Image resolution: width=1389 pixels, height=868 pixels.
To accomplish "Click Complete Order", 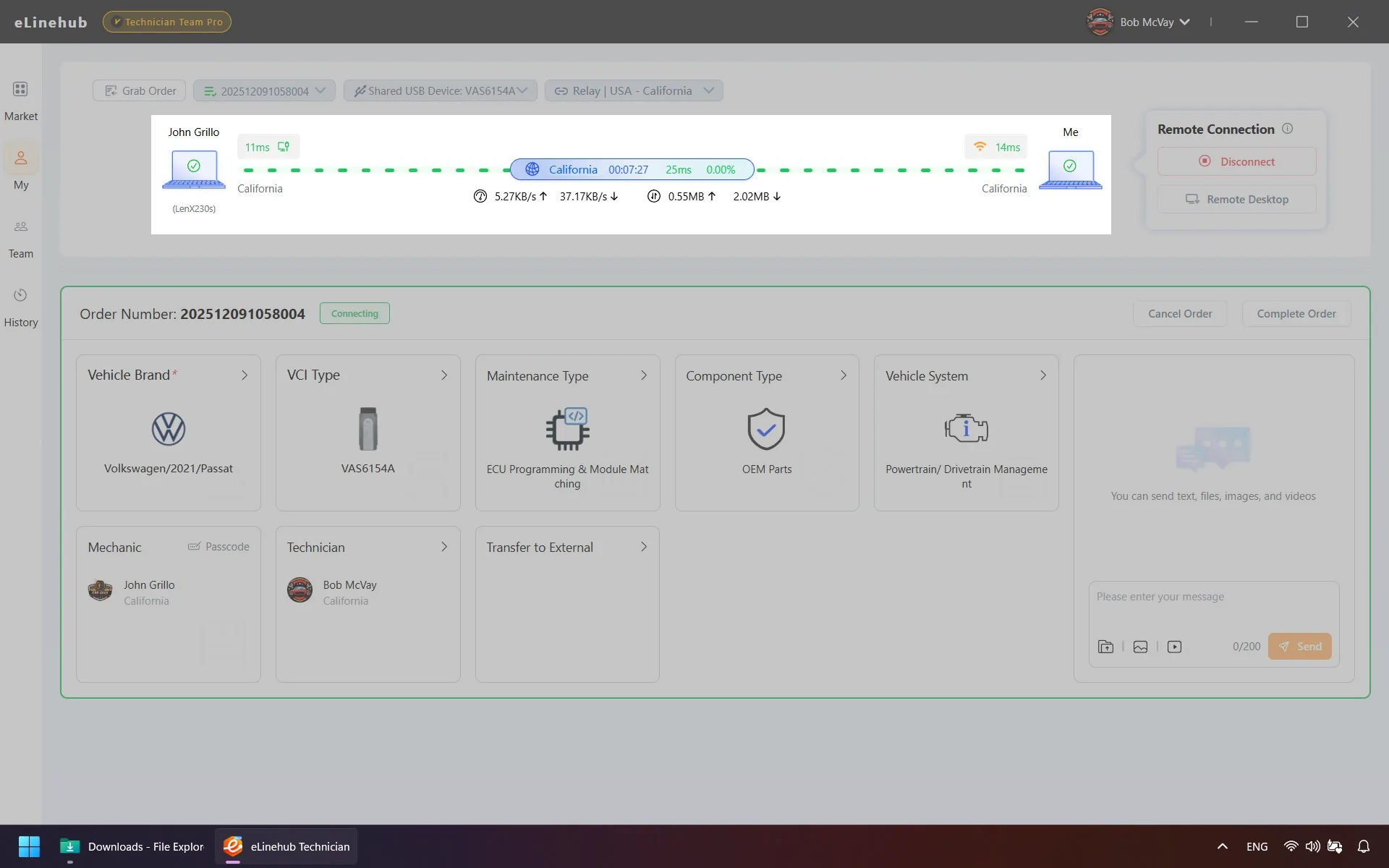I will [1296, 313].
